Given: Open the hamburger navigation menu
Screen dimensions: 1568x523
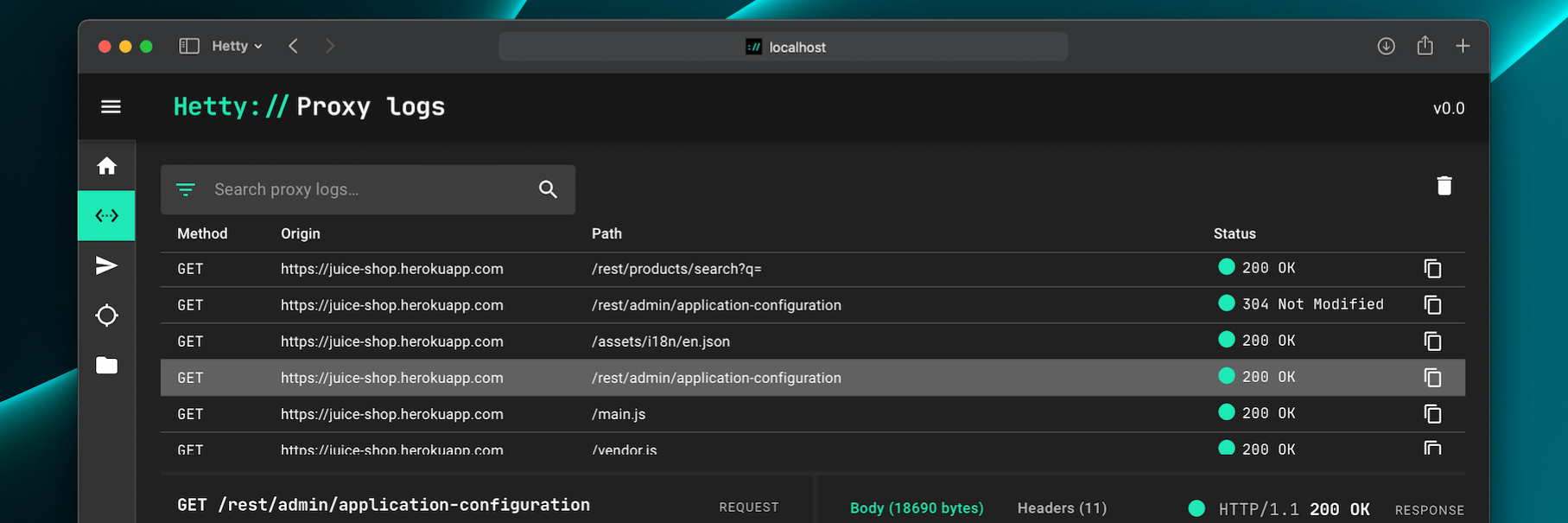Looking at the screenshot, I should [111, 106].
